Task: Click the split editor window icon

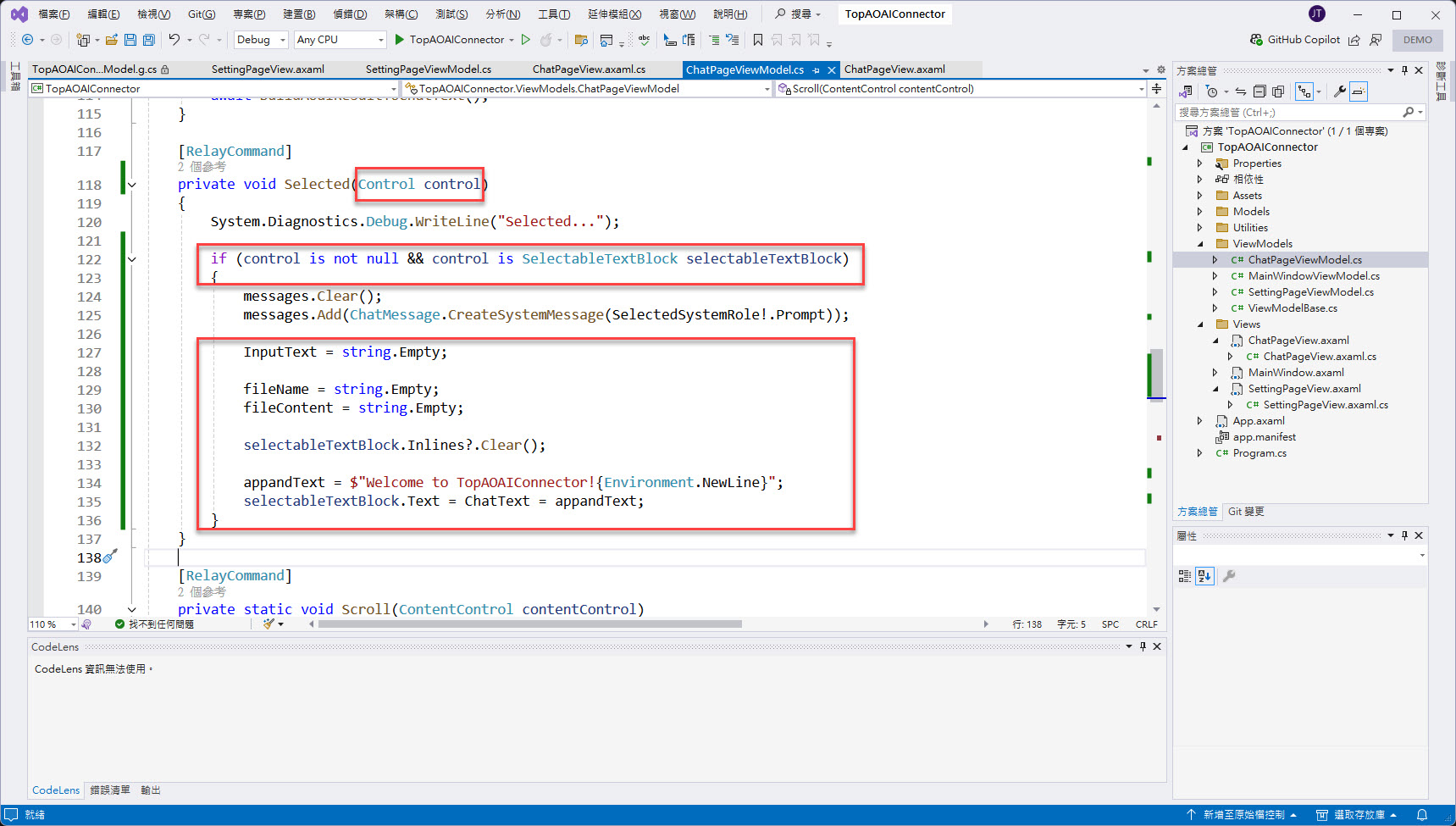Action: coord(1156,88)
